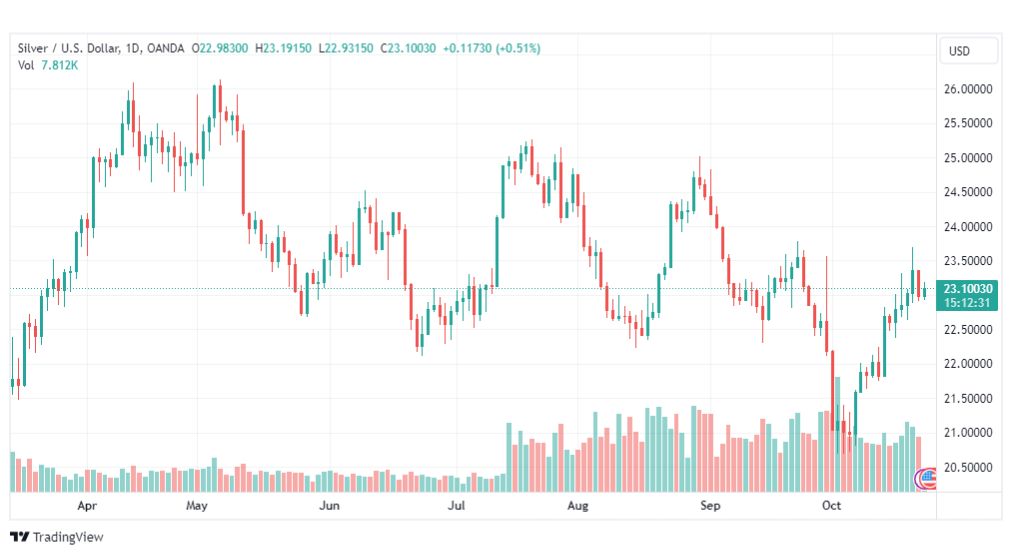Click the 26.00000 price scale label
The height and width of the screenshot is (555, 1012).
(968, 89)
